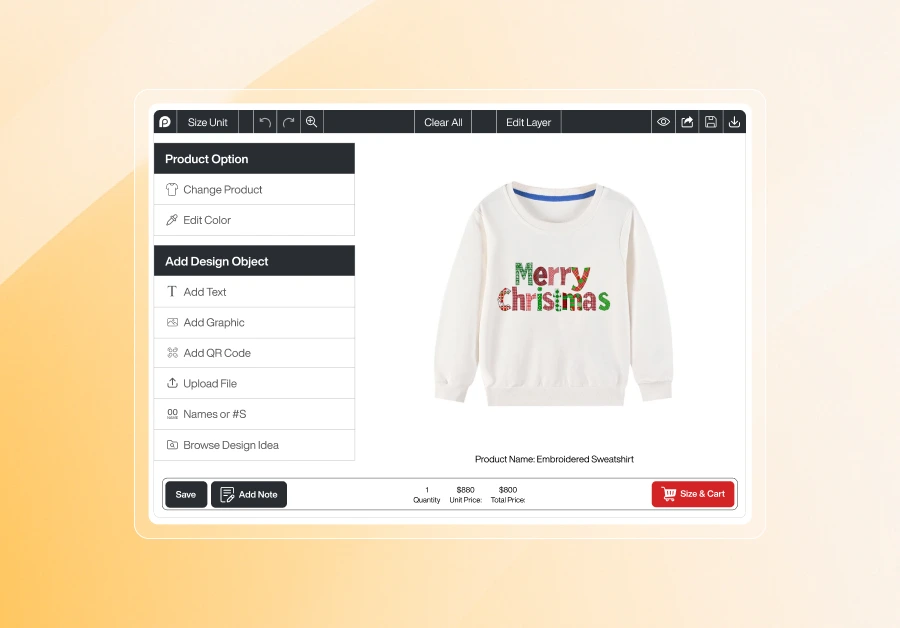Choose Change Product option
The height and width of the screenshot is (628, 900).
point(254,189)
